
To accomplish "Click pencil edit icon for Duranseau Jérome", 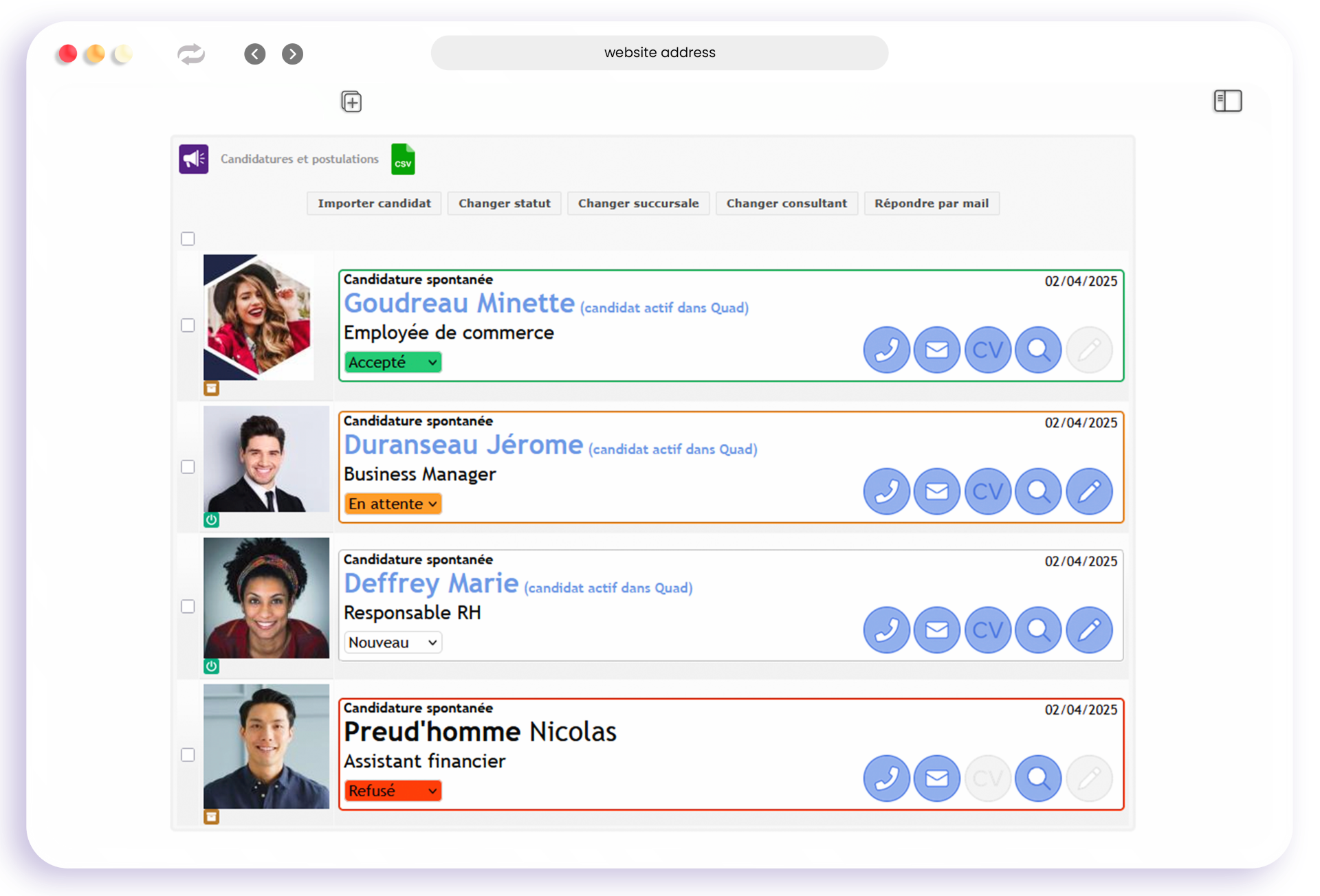I will click(1089, 491).
